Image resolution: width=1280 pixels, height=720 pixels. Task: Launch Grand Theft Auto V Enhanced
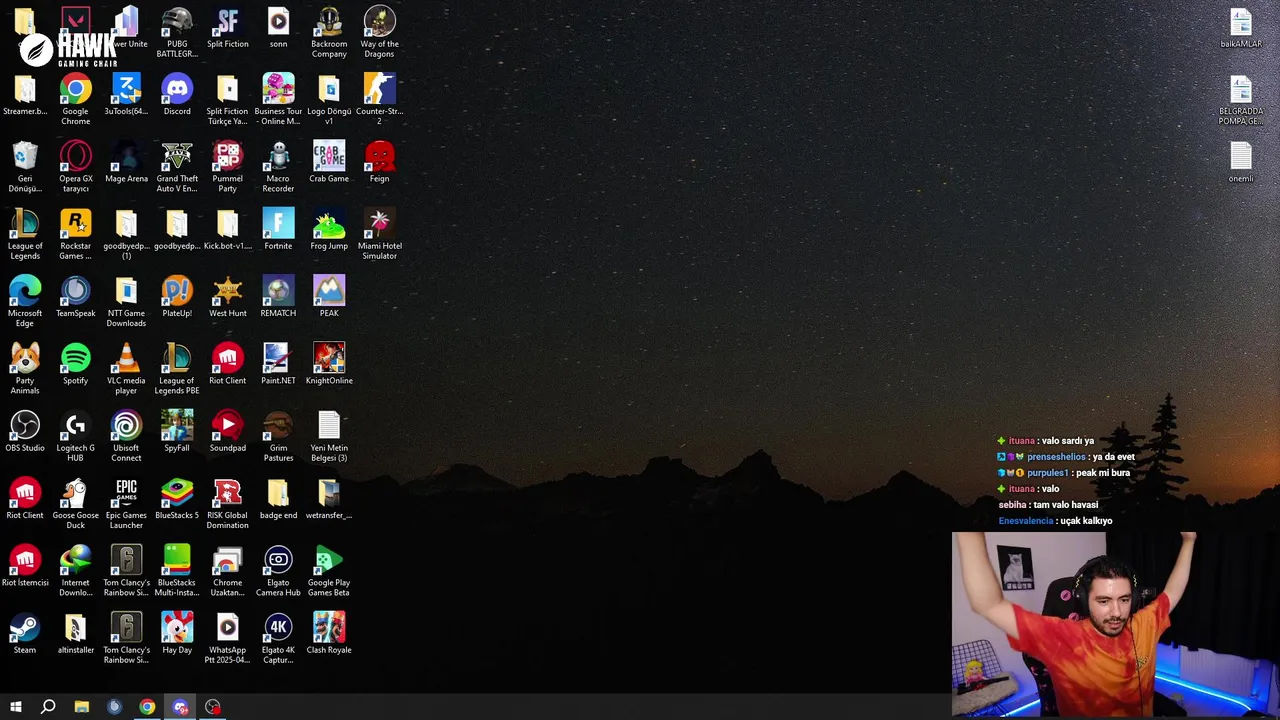177,158
